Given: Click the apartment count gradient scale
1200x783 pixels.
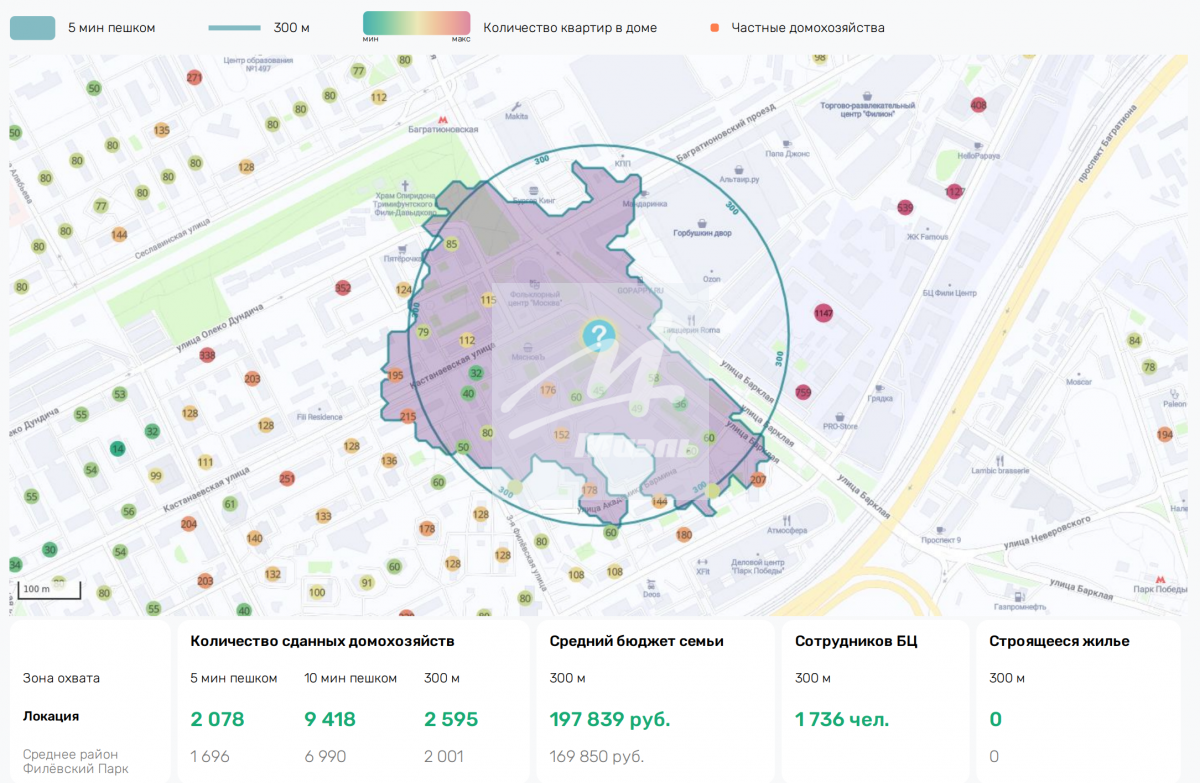Looking at the screenshot, I should tap(416, 24).
